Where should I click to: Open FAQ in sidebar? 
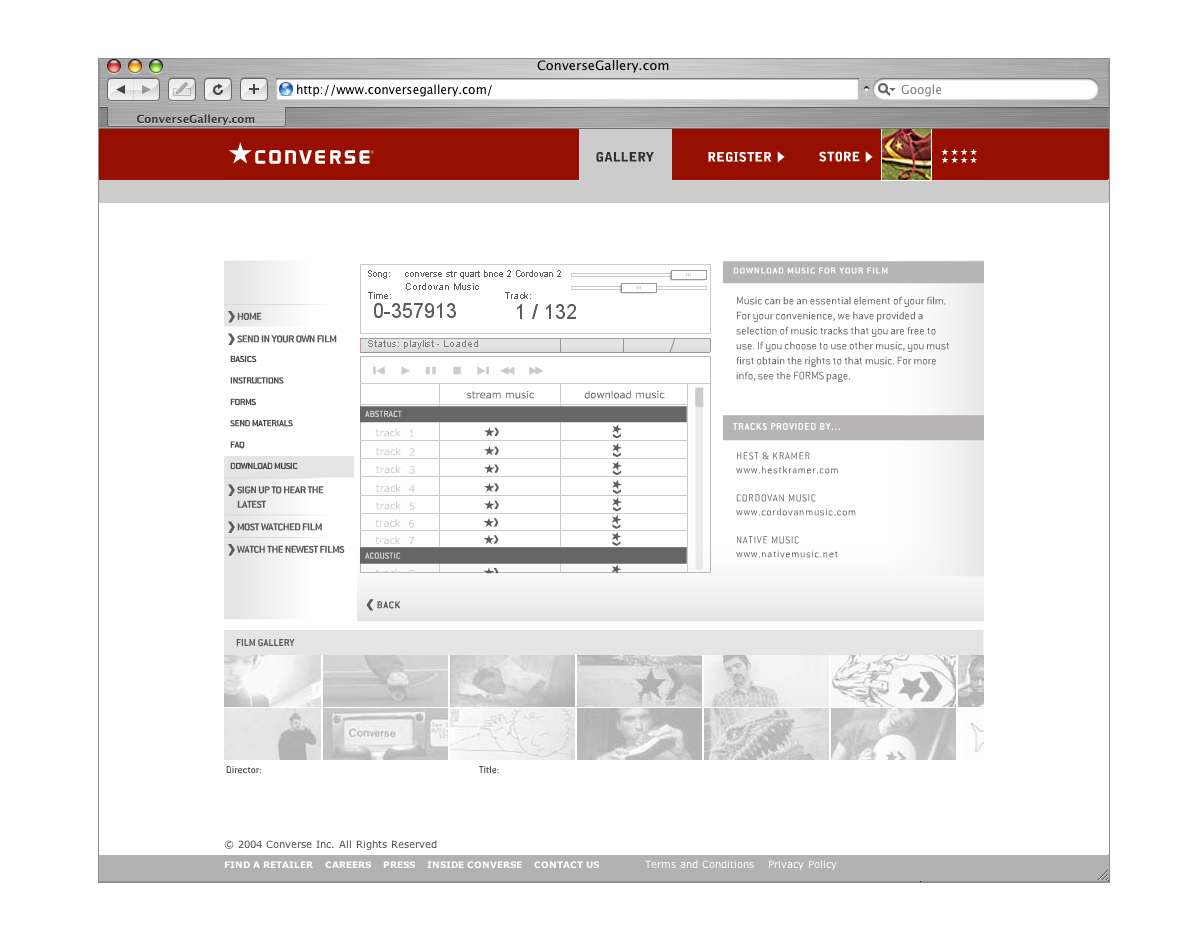coord(237,444)
